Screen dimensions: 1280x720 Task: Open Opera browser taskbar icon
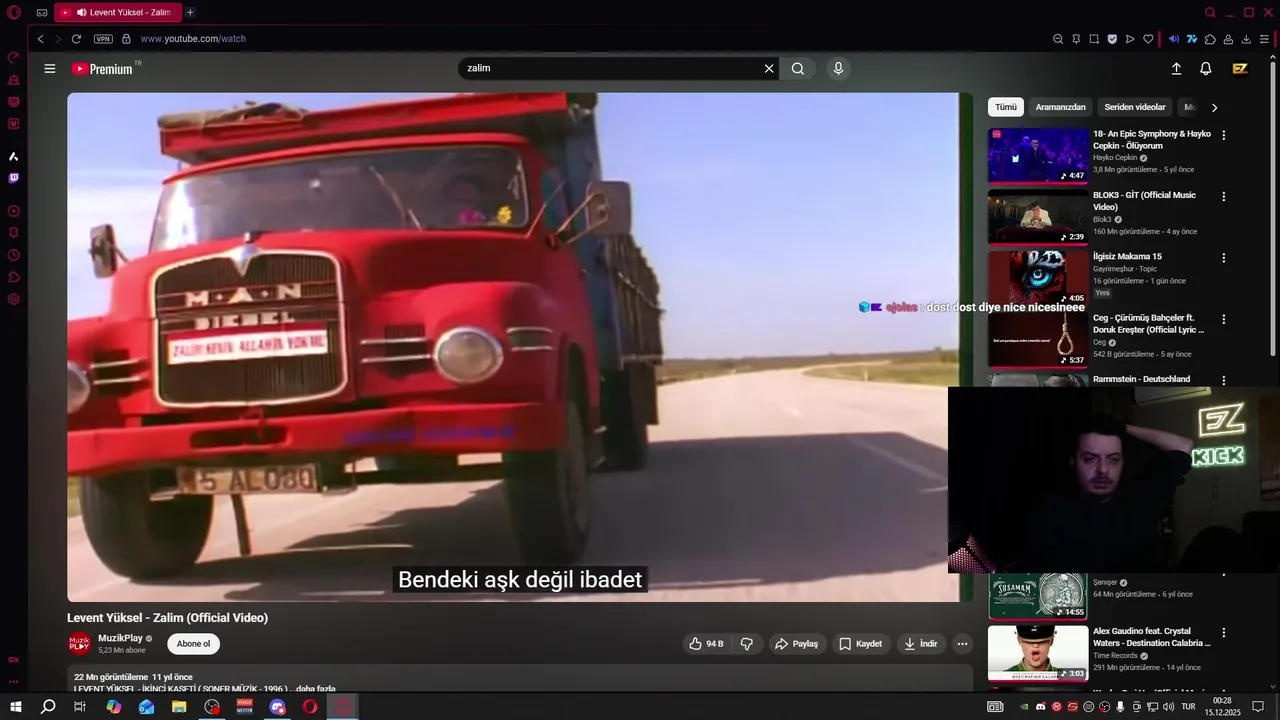click(x=310, y=707)
